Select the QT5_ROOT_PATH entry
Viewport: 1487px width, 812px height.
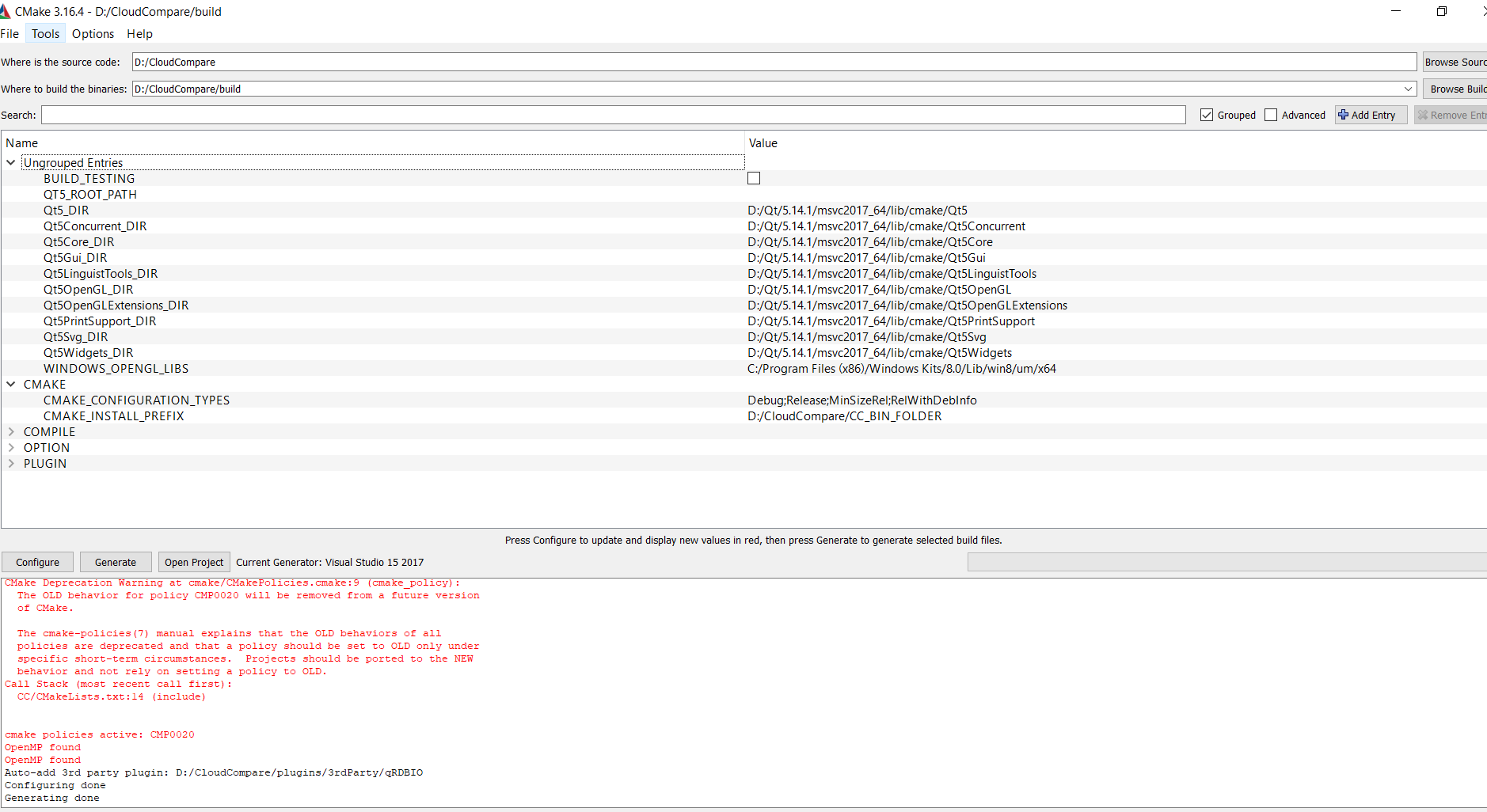click(90, 194)
